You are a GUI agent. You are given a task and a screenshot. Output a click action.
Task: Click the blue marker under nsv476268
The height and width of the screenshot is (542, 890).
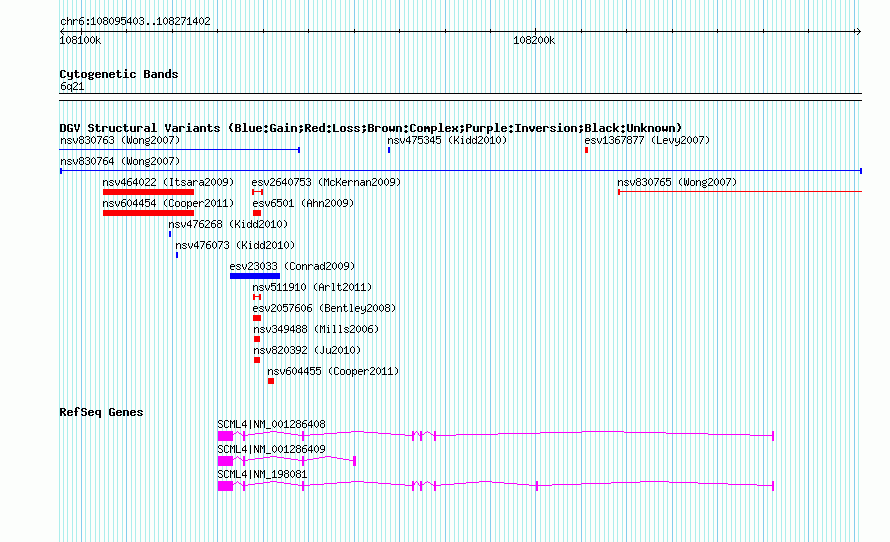(x=170, y=234)
